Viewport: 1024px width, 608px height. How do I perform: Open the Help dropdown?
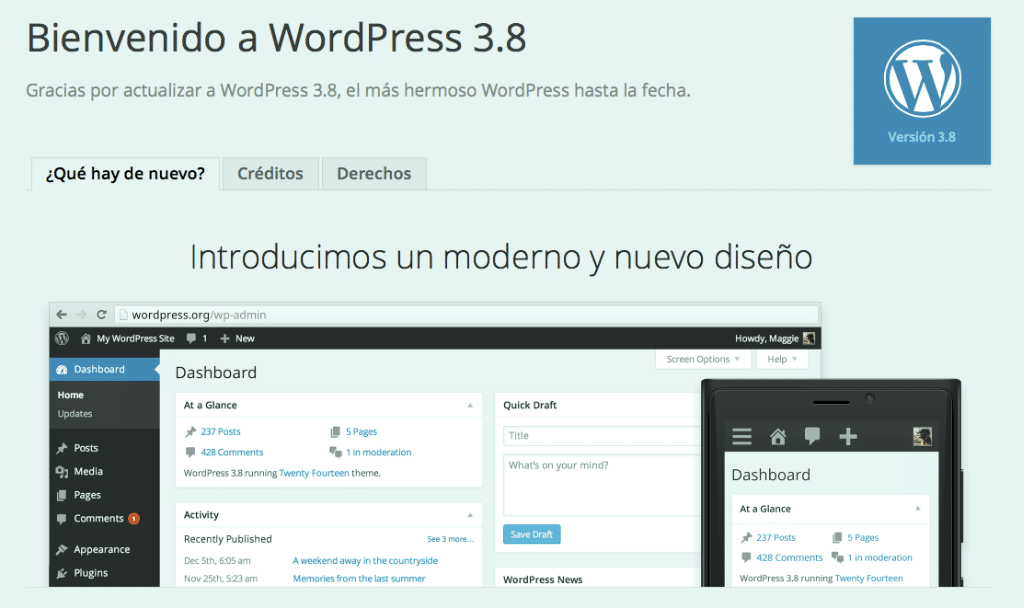782,359
